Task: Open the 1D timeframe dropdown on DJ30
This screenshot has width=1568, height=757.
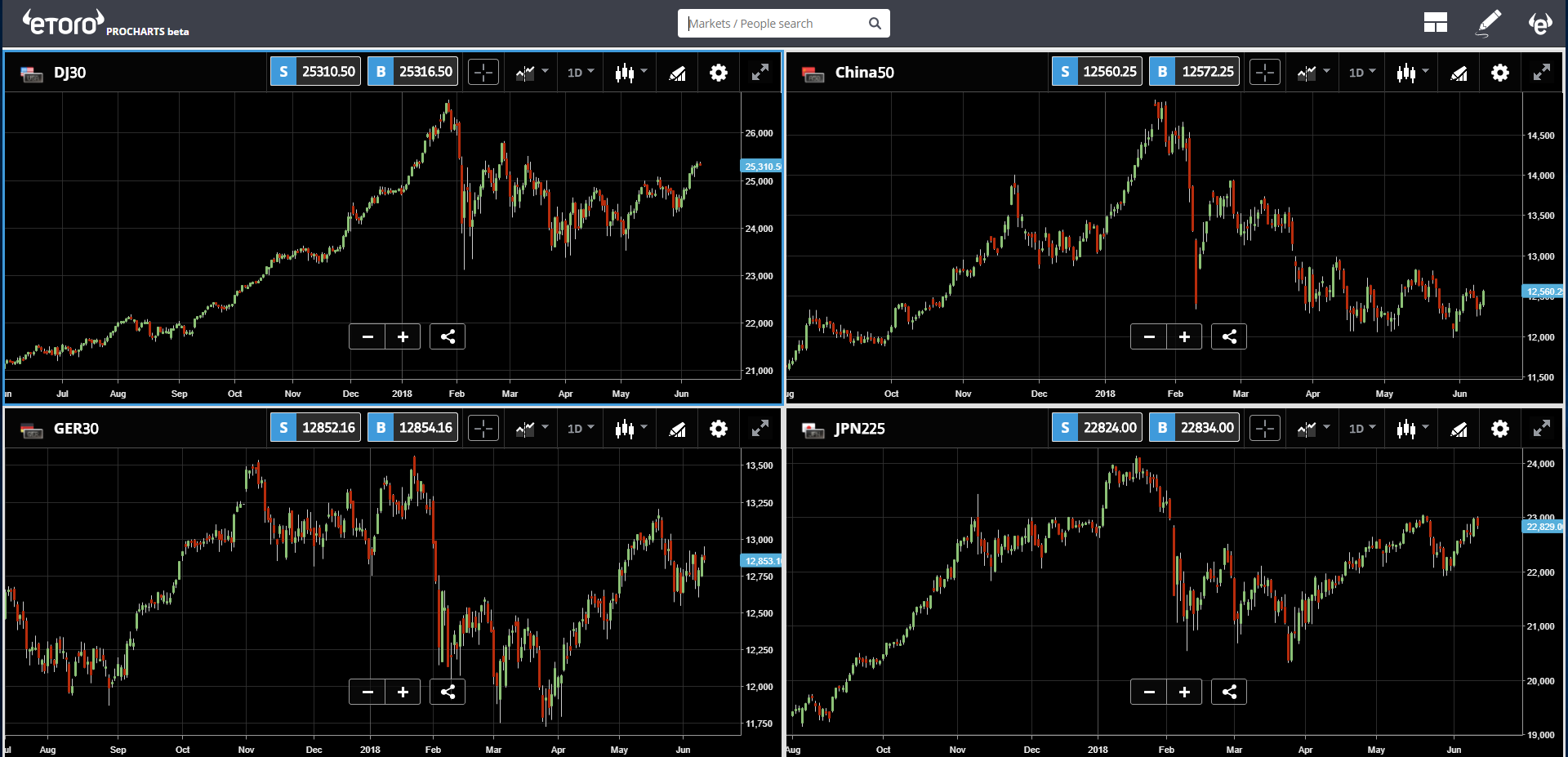Action: point(580,72)
